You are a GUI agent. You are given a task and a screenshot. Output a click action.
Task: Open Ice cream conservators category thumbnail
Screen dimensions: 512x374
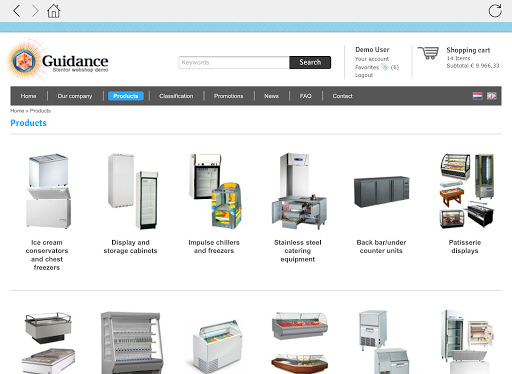pos(47,191)
